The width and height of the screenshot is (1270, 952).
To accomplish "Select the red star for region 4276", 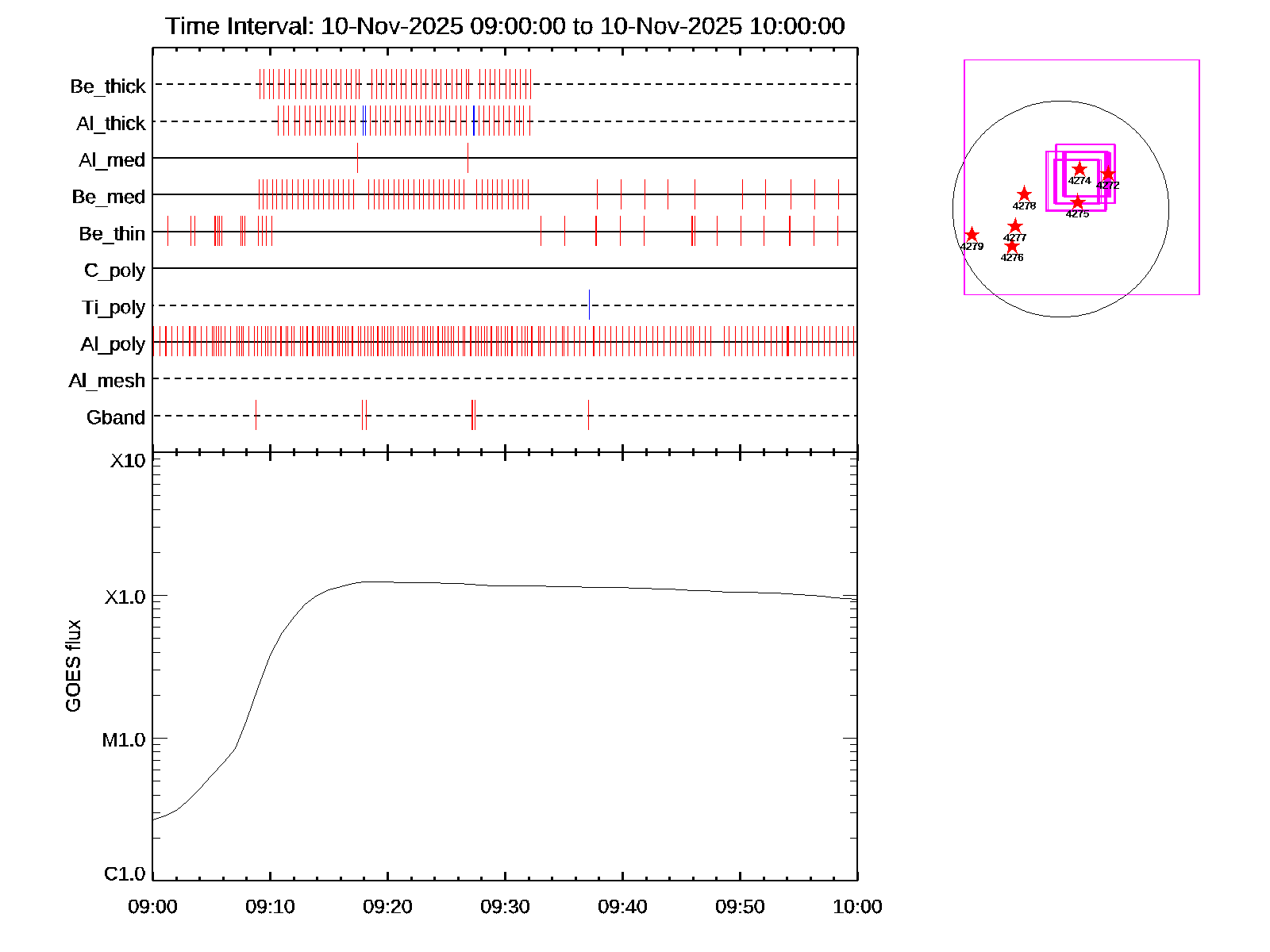I will click(x=1011, y=247).
